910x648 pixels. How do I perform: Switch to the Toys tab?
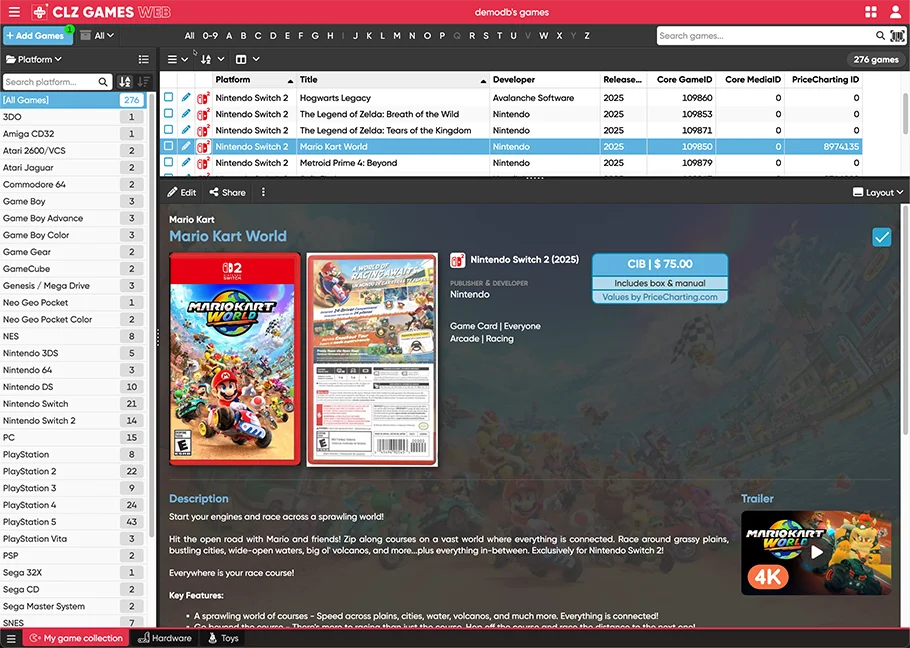[223, 638]
